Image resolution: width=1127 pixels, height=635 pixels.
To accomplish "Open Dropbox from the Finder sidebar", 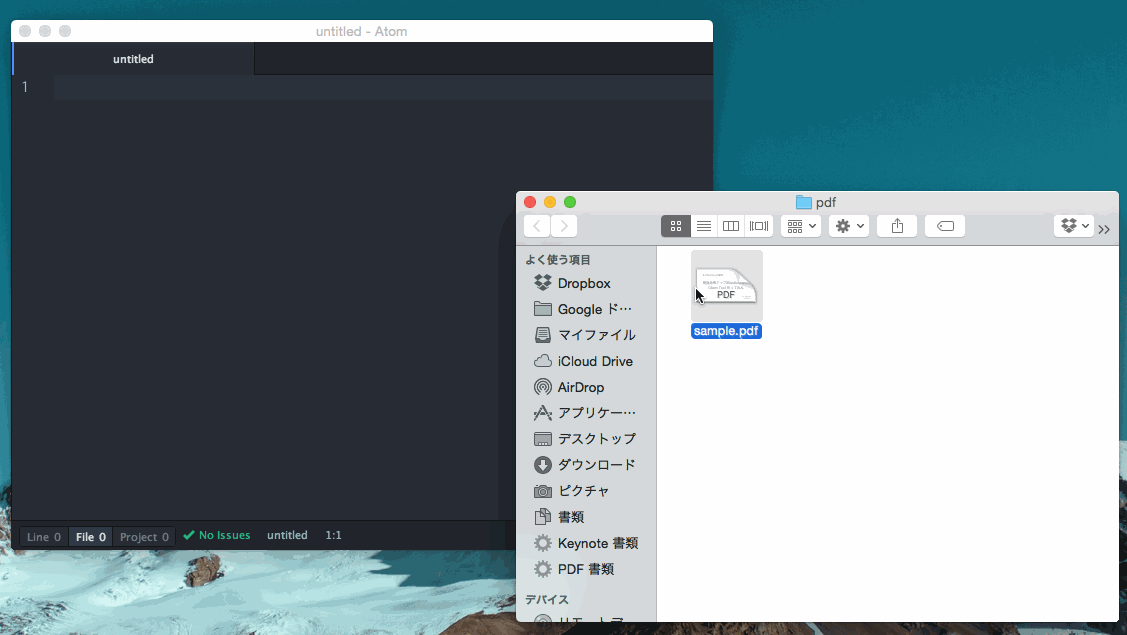I will pyautogui.click(x=584, y=283).
